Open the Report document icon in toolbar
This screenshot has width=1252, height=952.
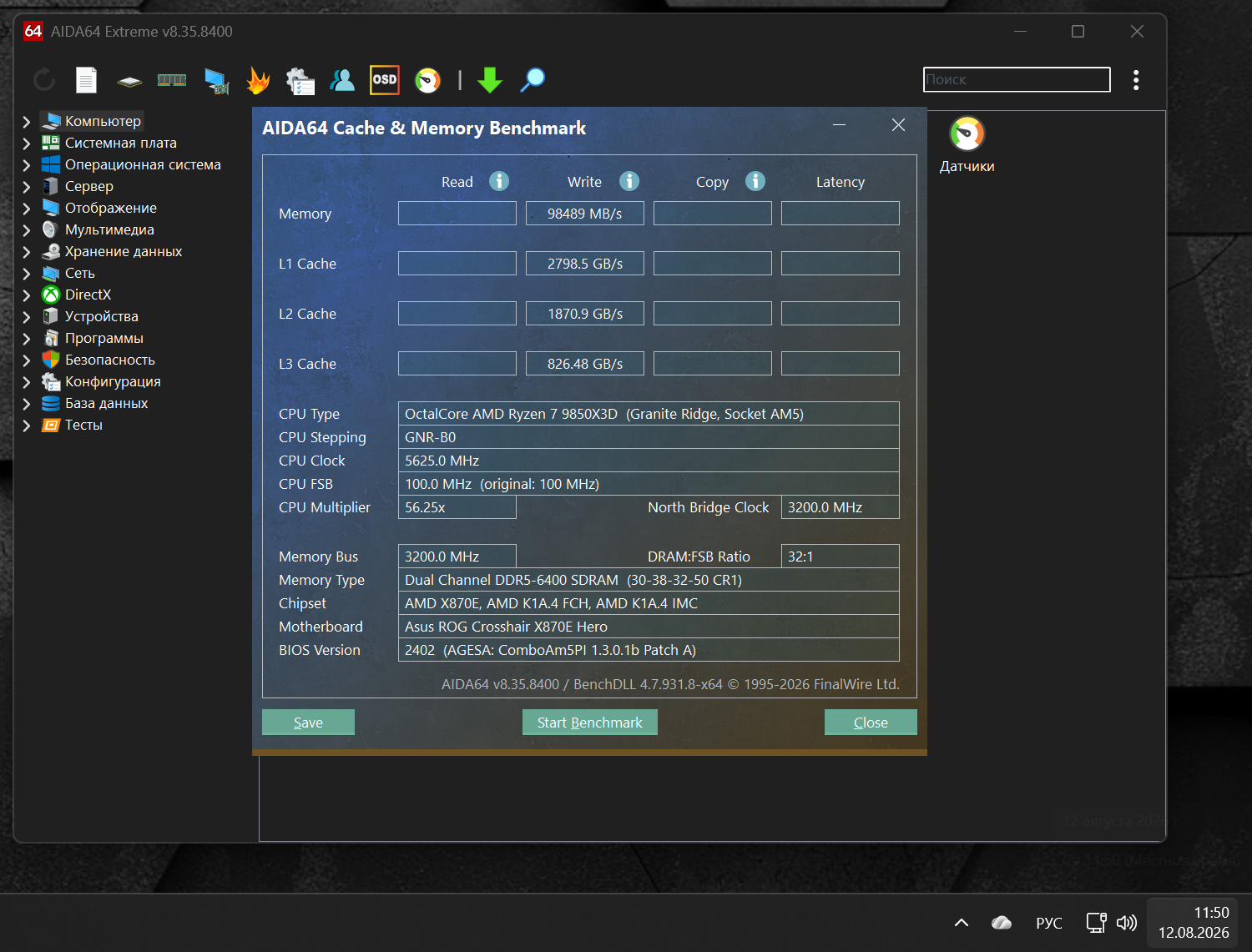tap(86, 80)
